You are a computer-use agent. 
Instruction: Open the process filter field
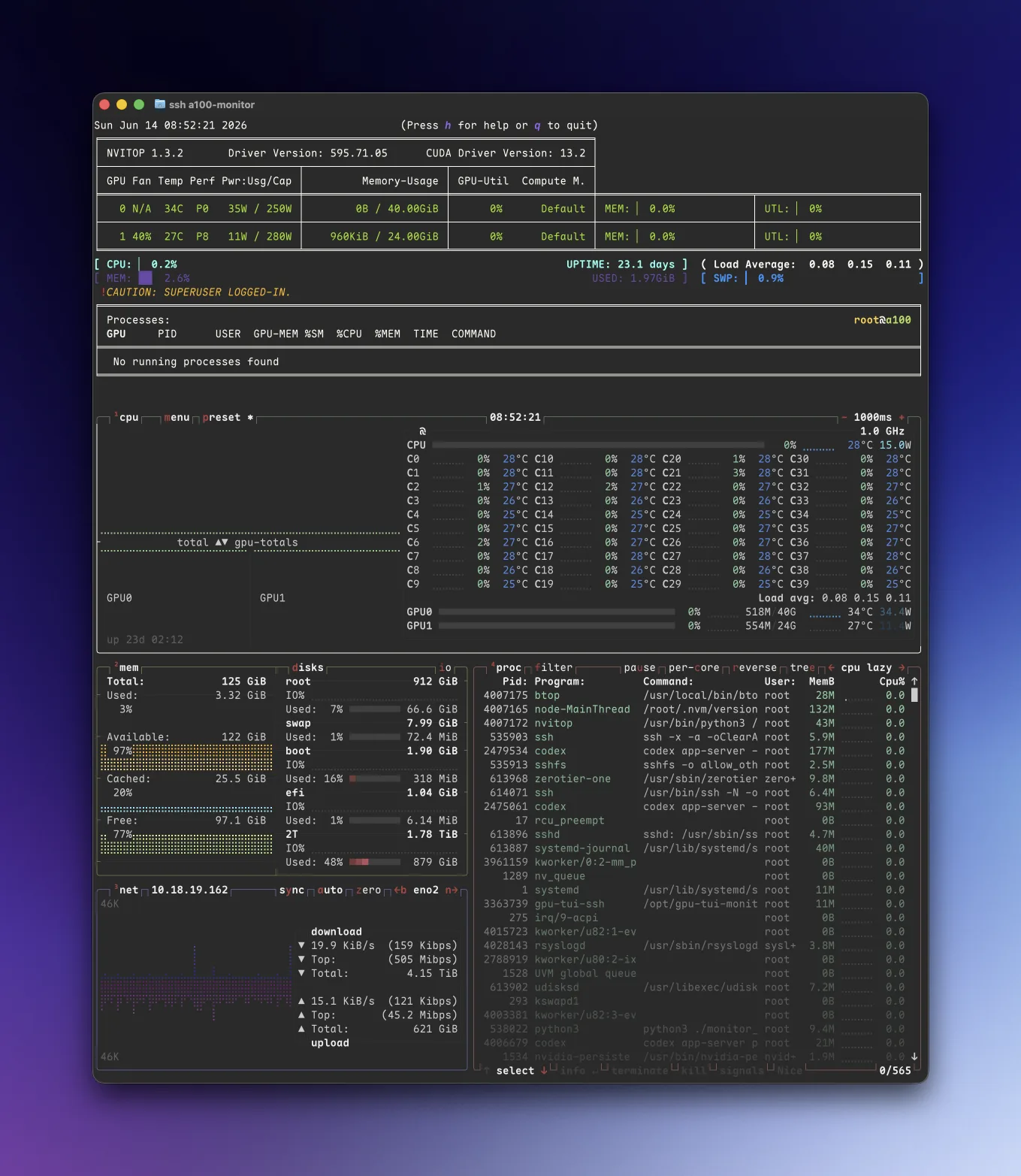(x=554, y=667)
